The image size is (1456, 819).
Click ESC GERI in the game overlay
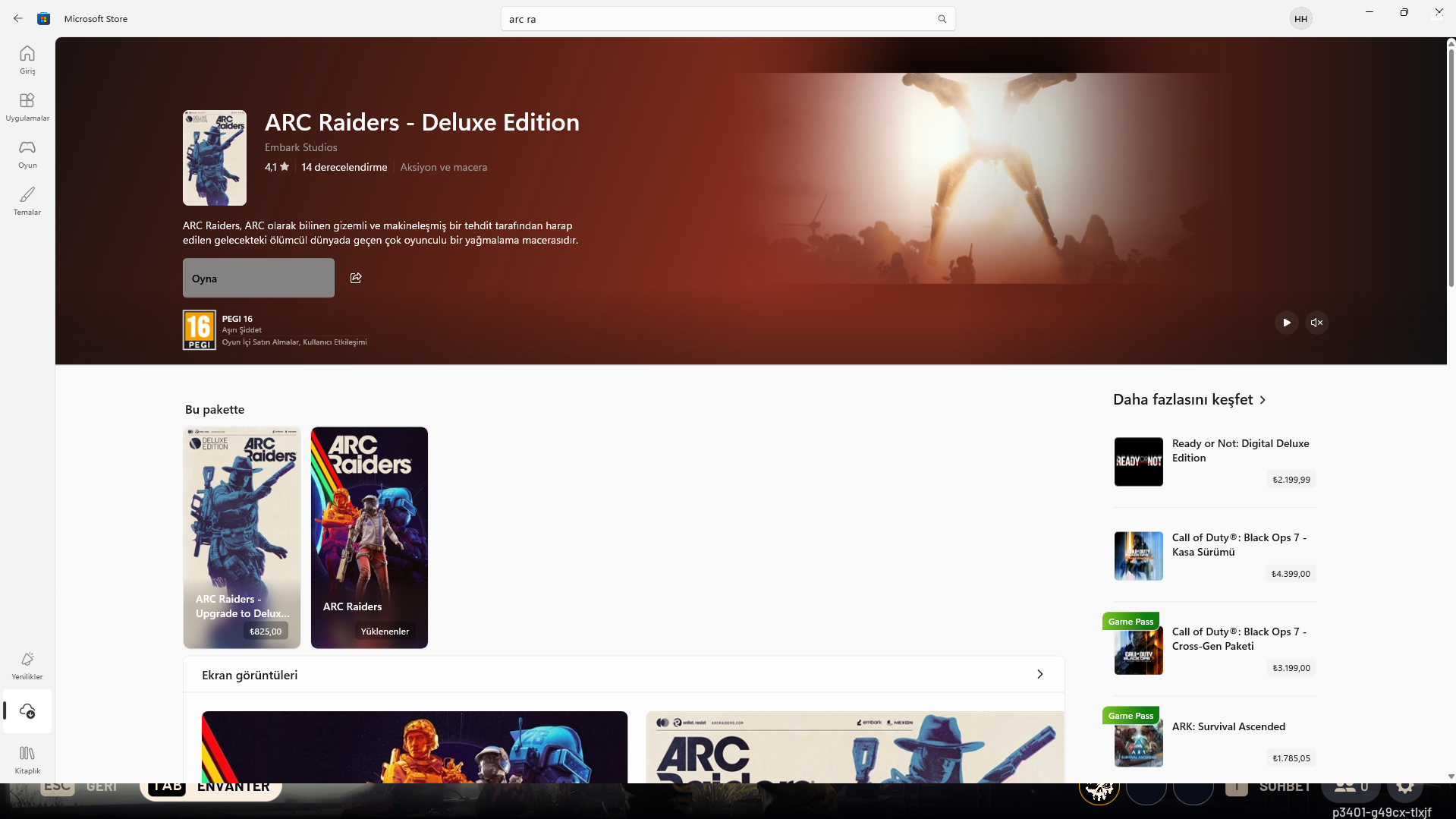(80, 787)
